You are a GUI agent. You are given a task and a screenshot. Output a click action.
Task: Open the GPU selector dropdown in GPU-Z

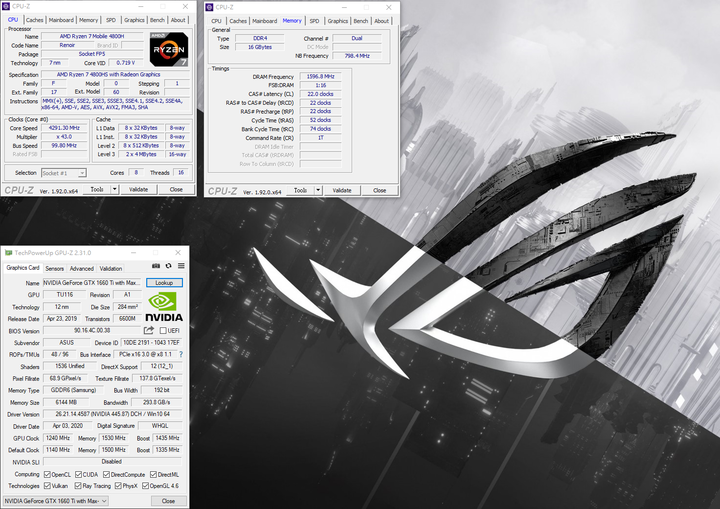pos(56,501)
